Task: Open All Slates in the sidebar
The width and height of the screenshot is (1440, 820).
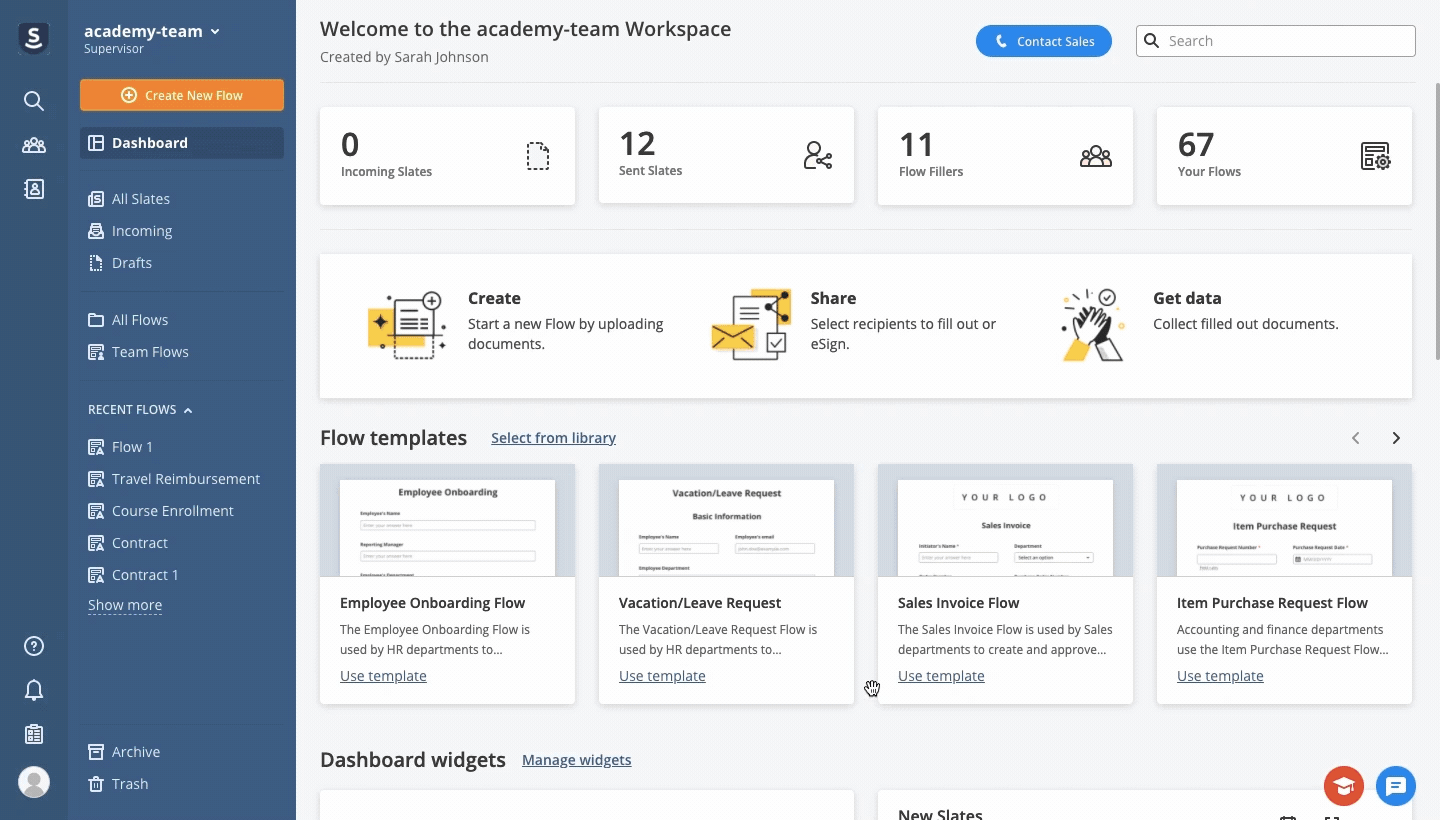Action: 140,199
